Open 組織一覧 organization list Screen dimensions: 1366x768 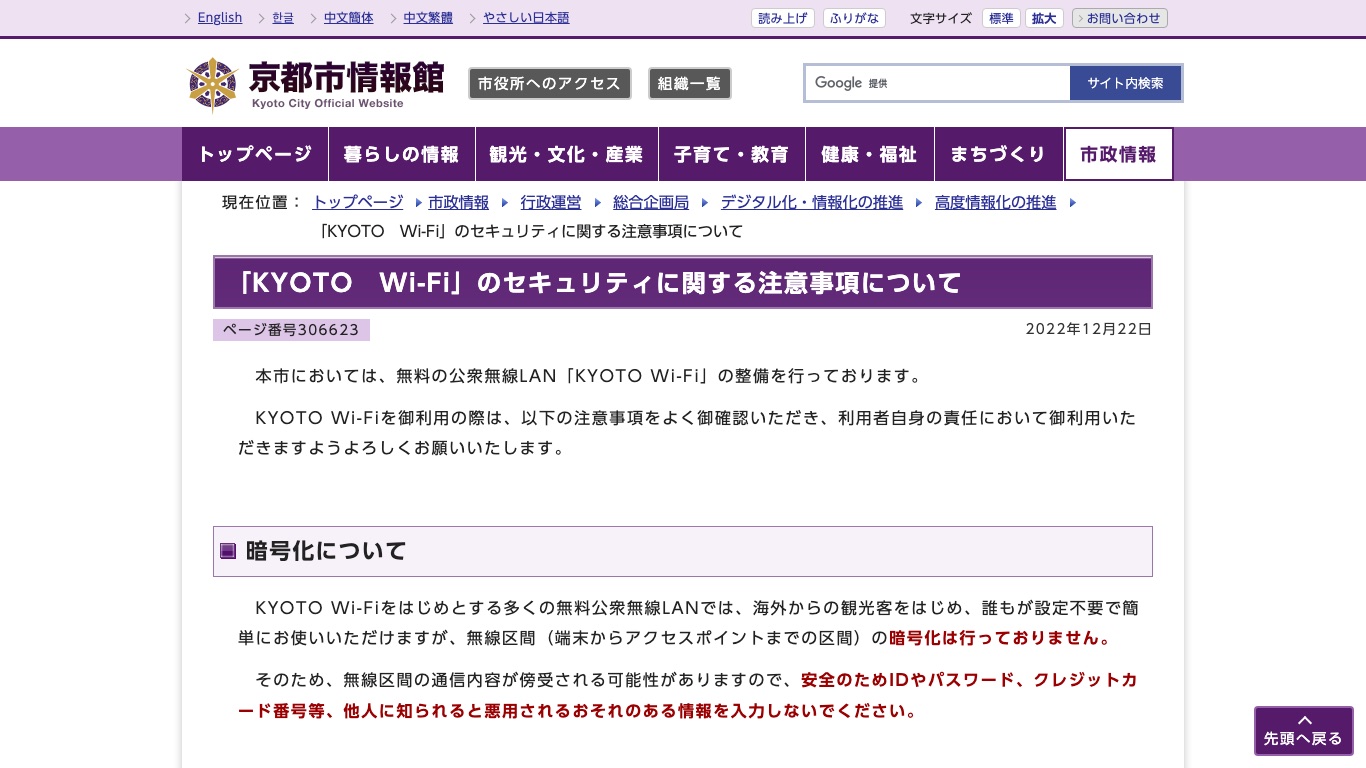point(690,84)
